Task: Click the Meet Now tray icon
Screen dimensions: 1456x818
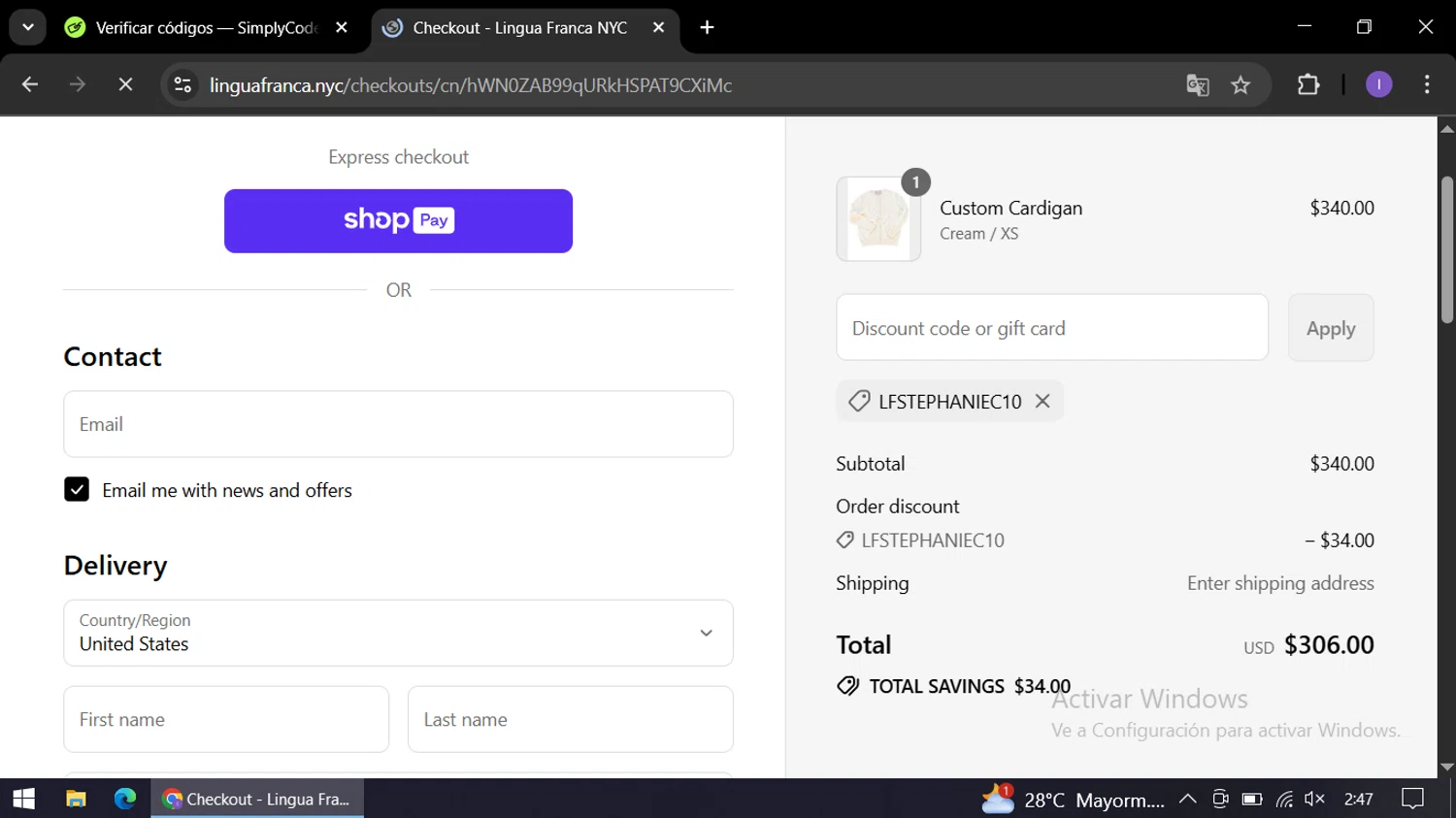Action: [x=1221, y=799]
